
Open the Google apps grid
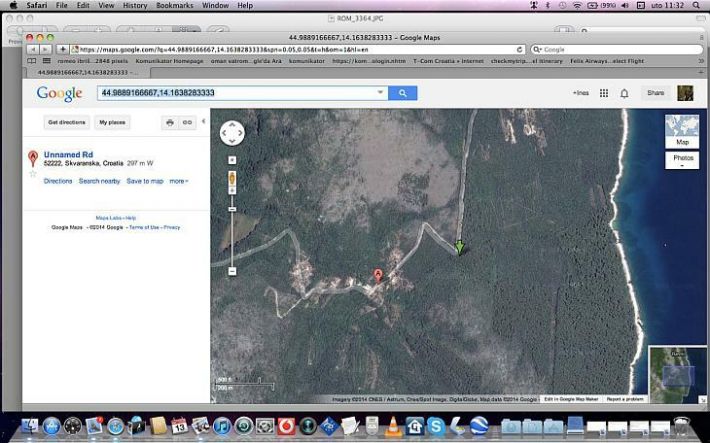coord(603,93)
